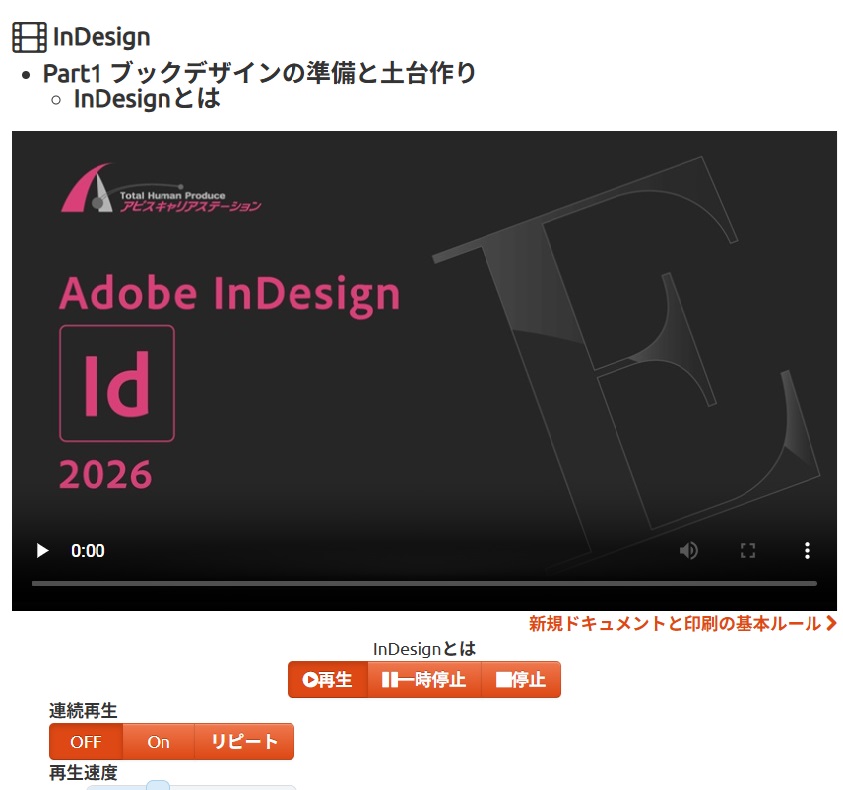The width and height of the screenshot is (843, 790).
Task: Open the video's three-dot options menu
Action: (807, 551)
